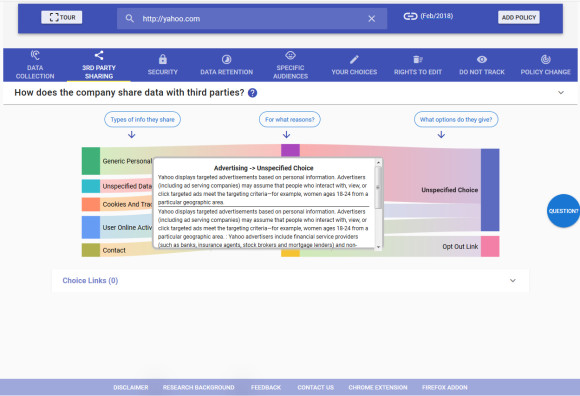Open the Data Retention clock icon
Viewport: 580px width, 396px height.
coord(226,59)
